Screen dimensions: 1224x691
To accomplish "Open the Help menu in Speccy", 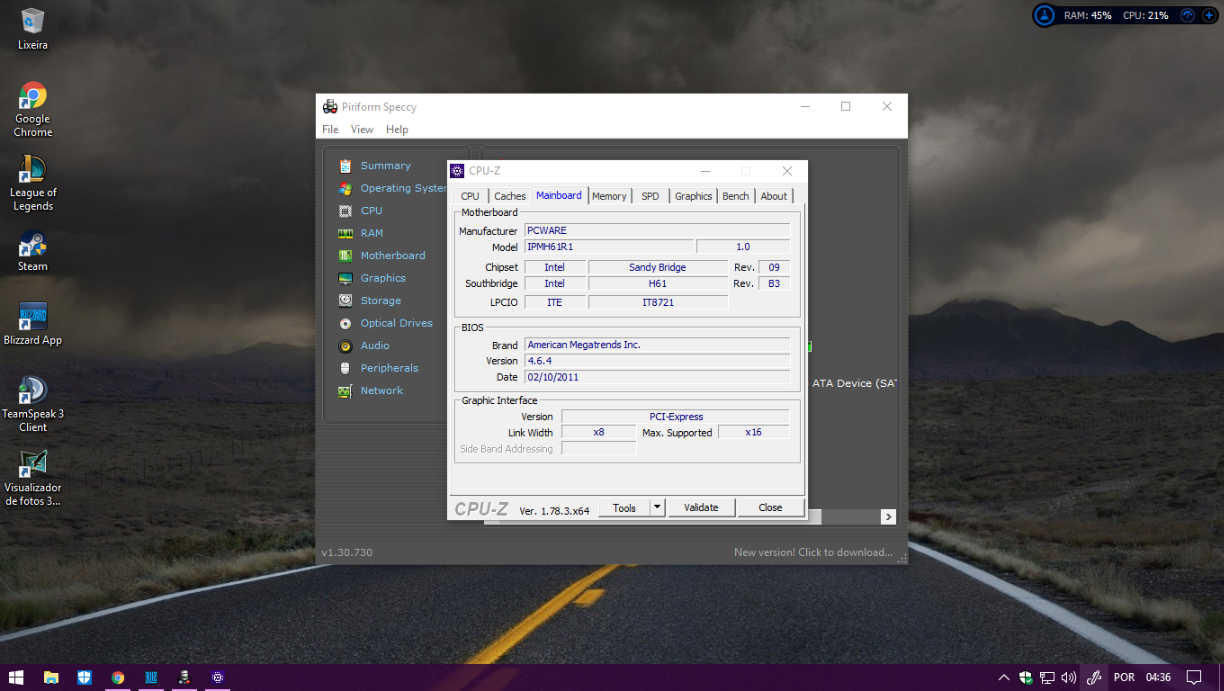I will point(397,130).
